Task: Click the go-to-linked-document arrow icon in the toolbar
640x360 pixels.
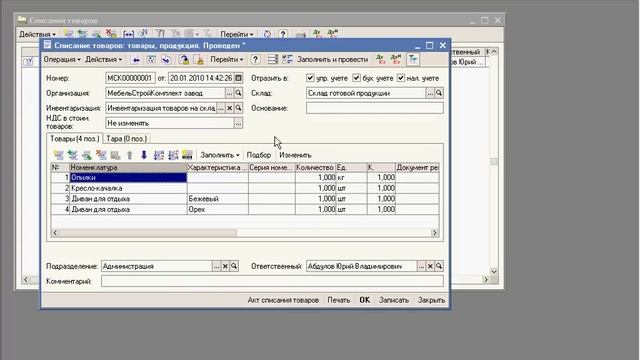Action: (x=166, y=60)
